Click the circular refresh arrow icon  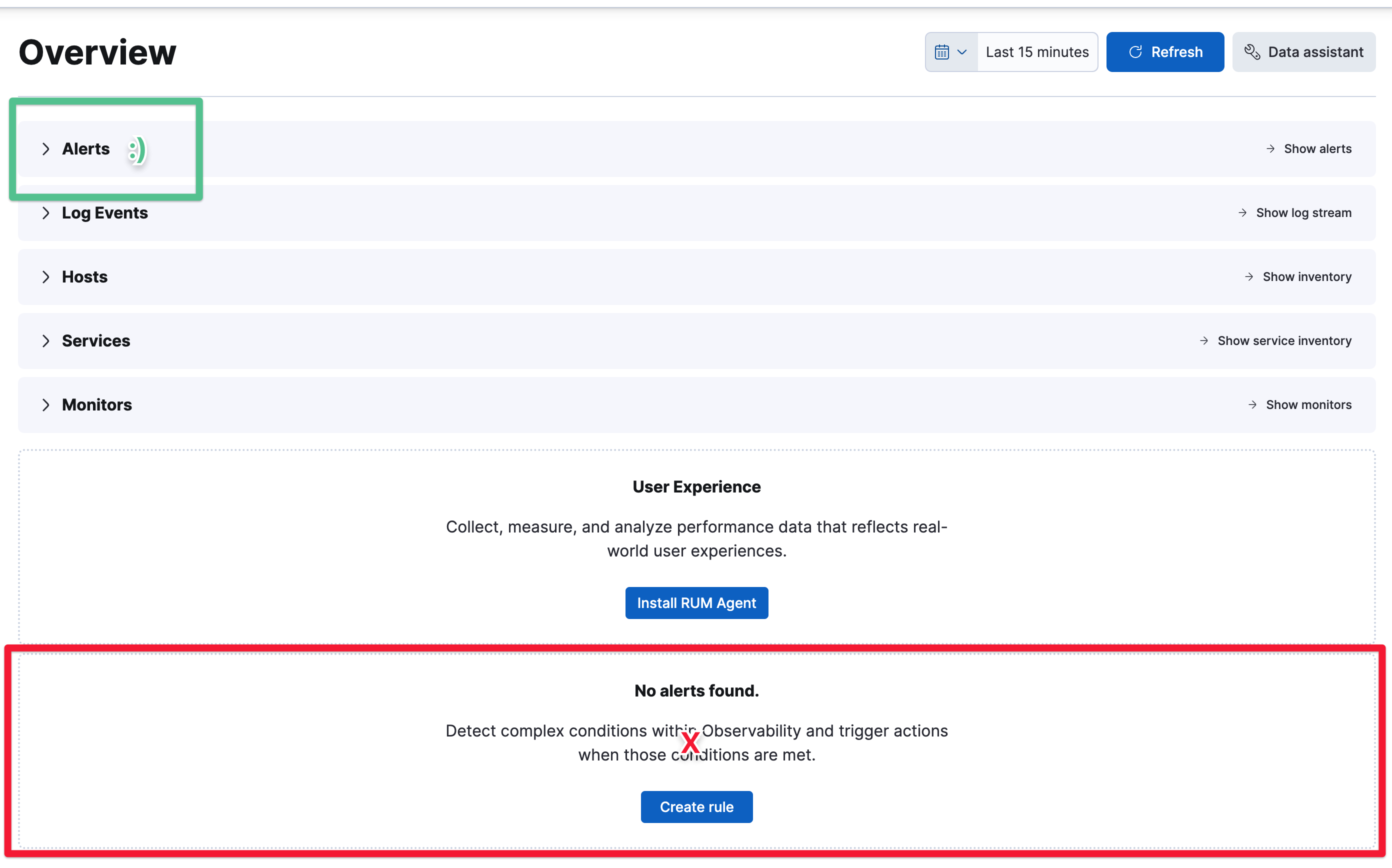pos(1135,51)
